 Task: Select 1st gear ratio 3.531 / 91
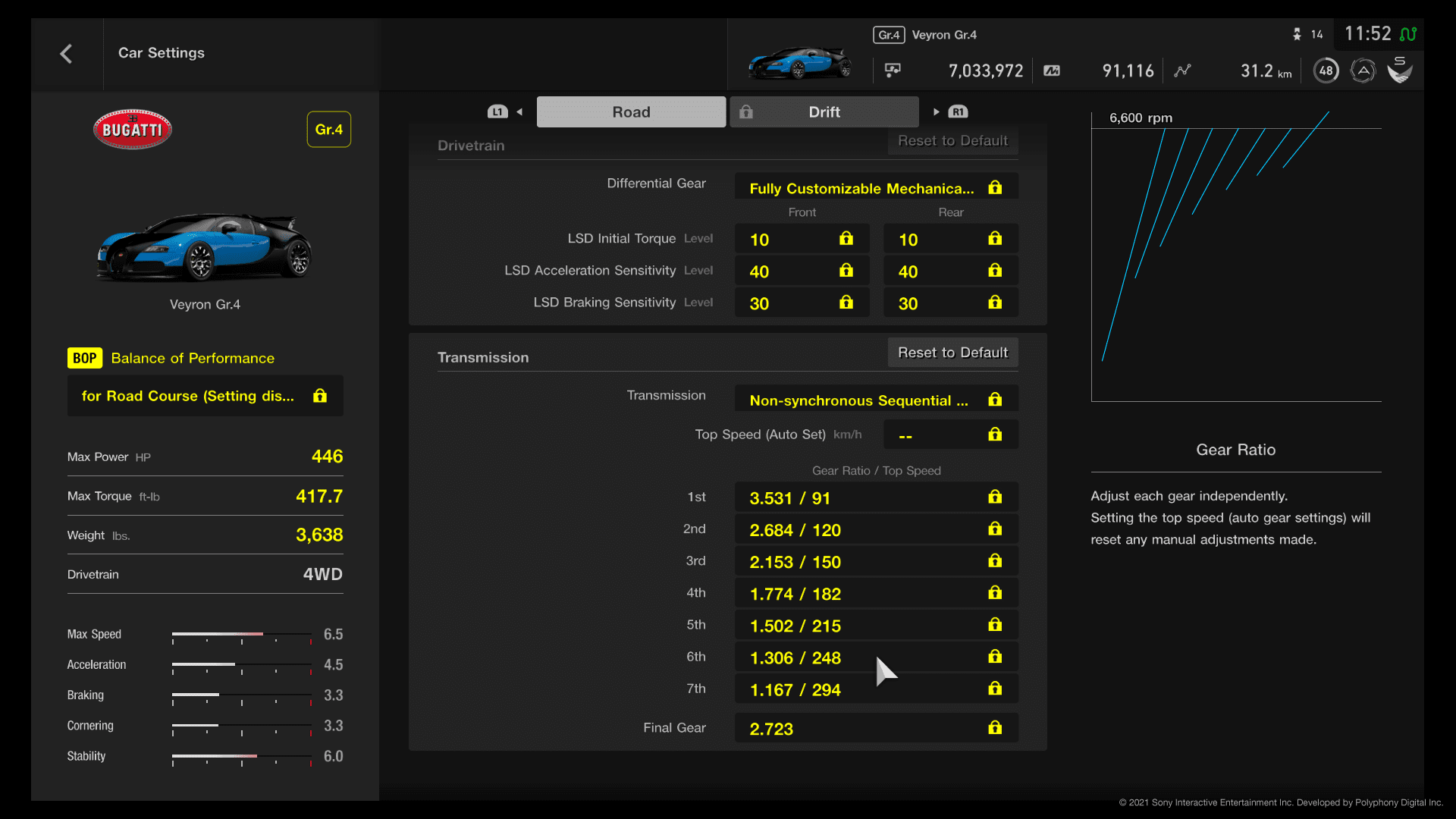(x=876, y=497)
